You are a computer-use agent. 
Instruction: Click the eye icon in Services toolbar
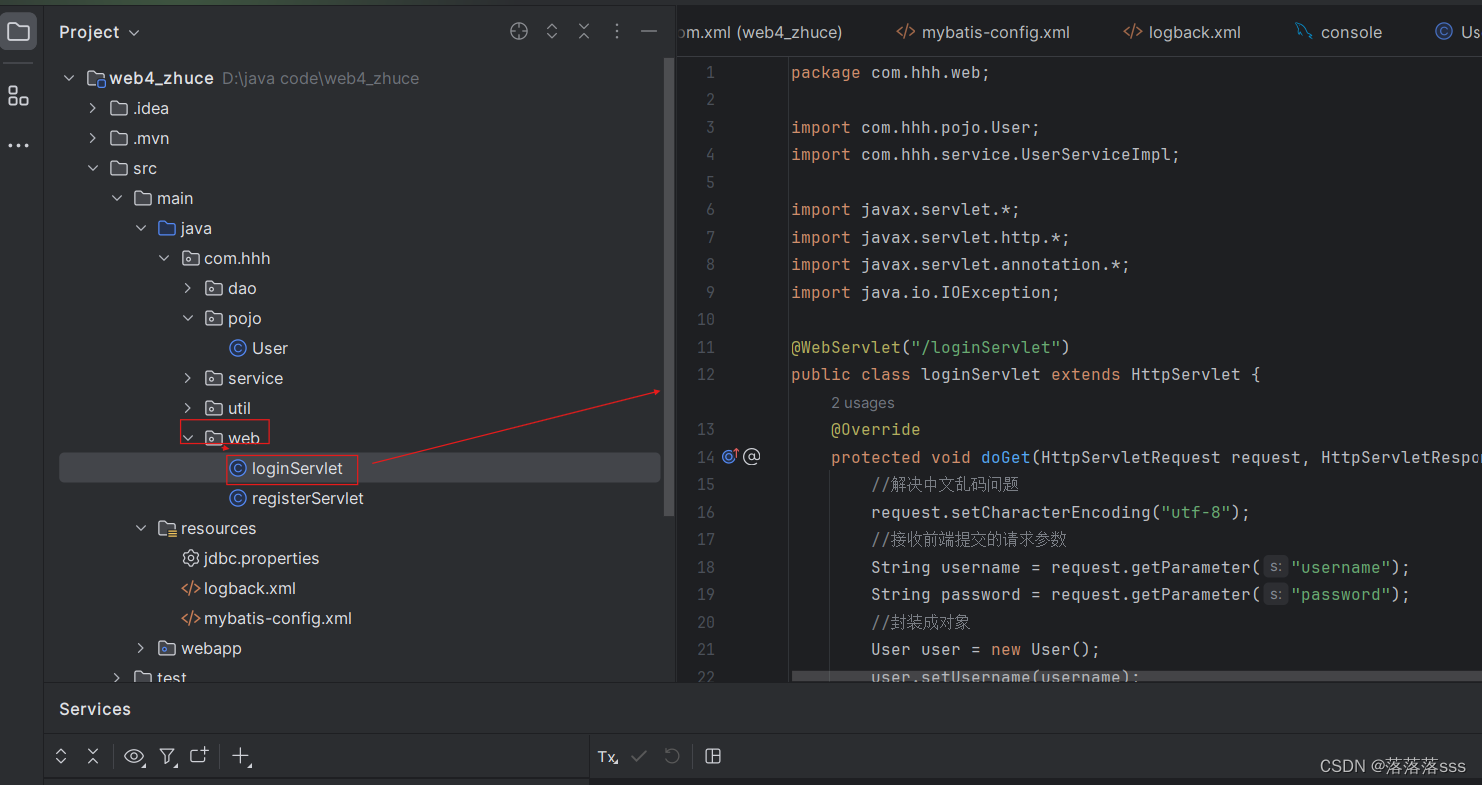tap(134, 756)
